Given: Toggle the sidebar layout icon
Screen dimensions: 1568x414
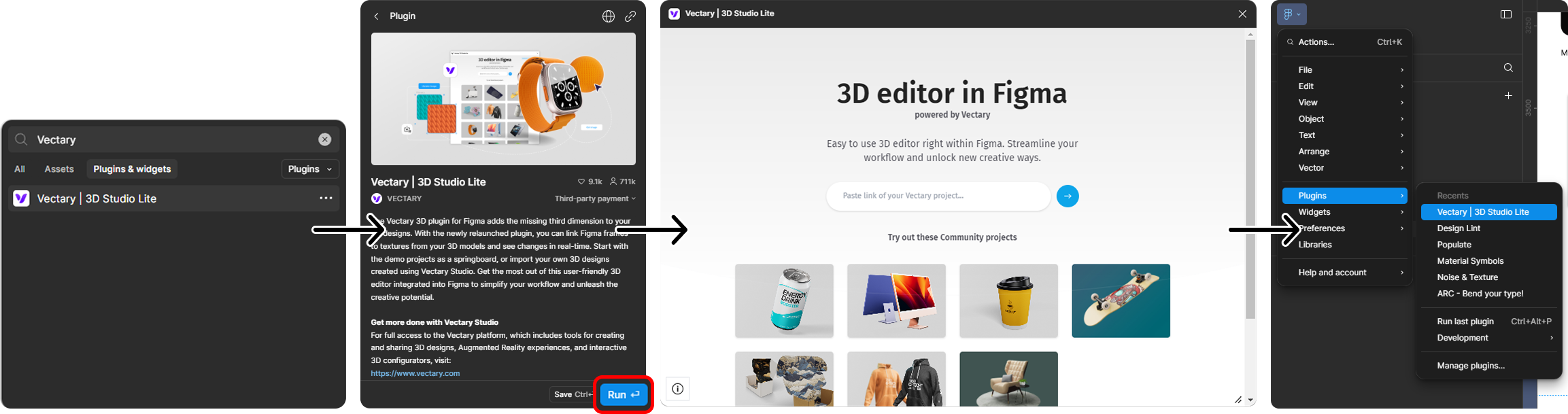Looking at the screenshot, I should pos(1506,14).
